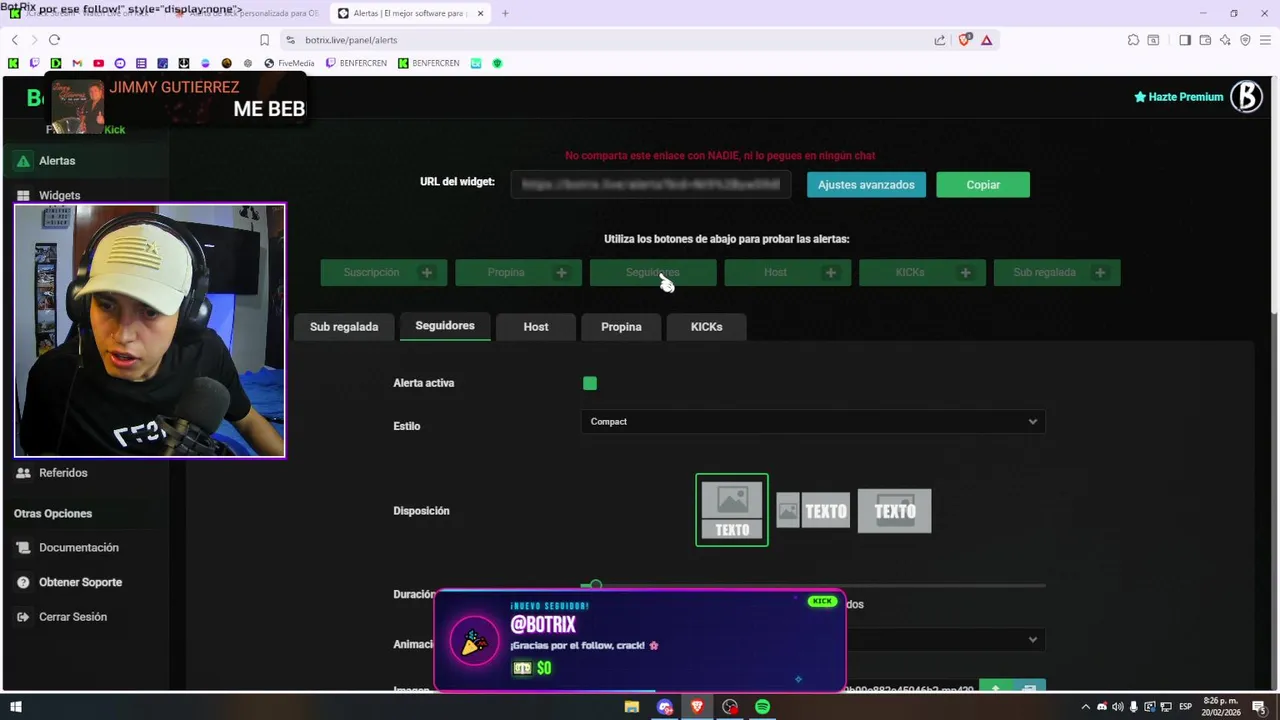Click the BotRix profile avatar logo
Viewport: 1280px width, 720px height.
(x=1246, y=96)
